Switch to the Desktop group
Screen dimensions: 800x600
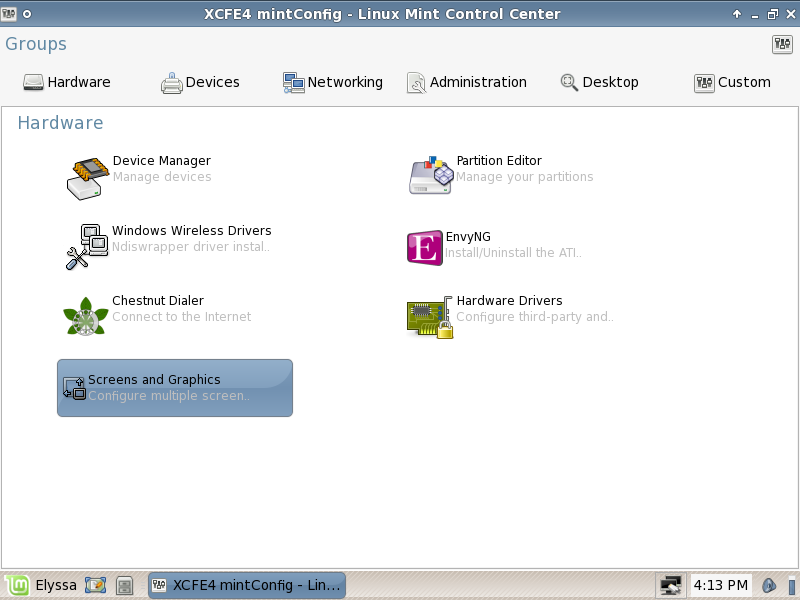coord(599,83)
